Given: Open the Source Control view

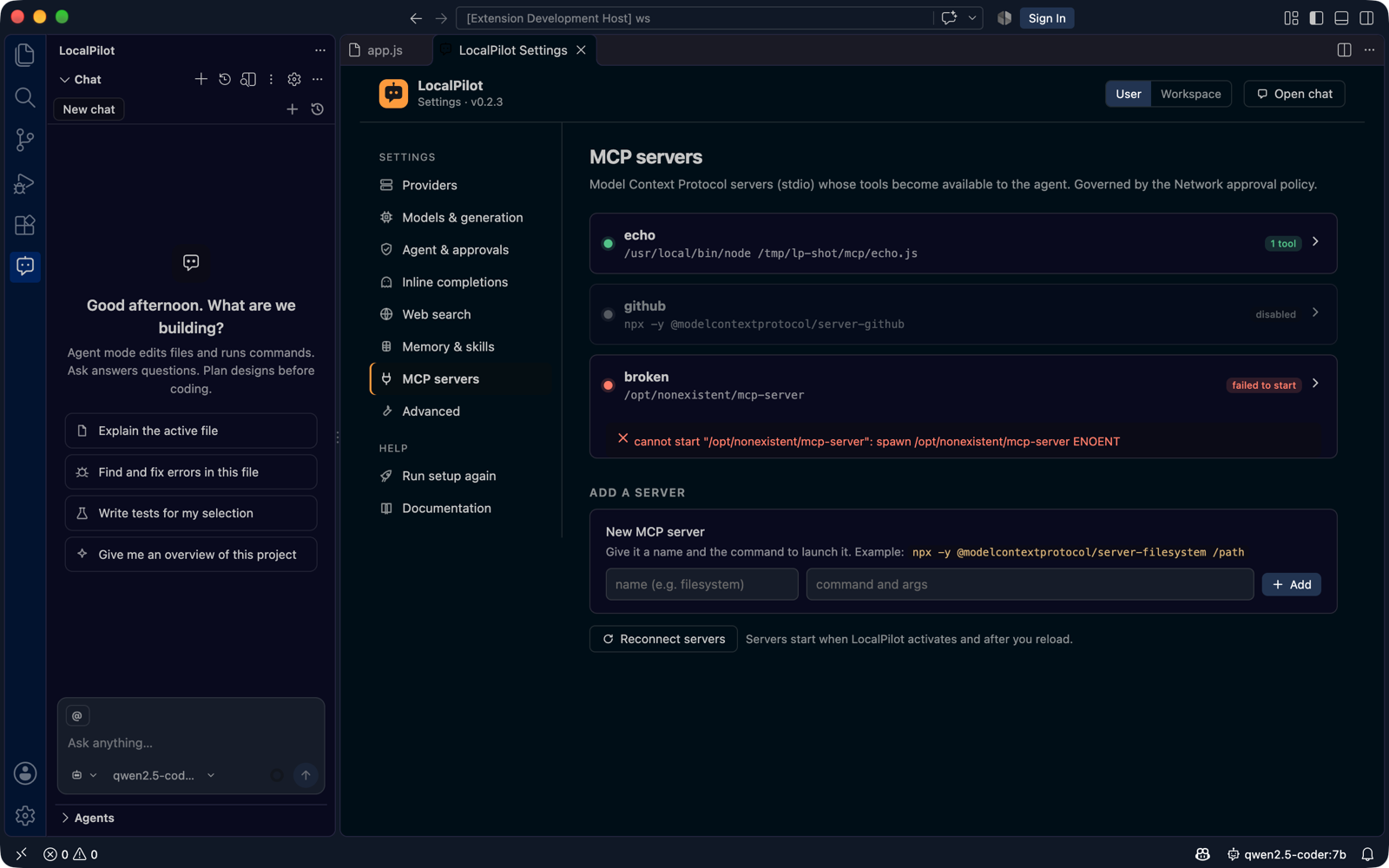Looking at the screenshot, I should point(25,140).
